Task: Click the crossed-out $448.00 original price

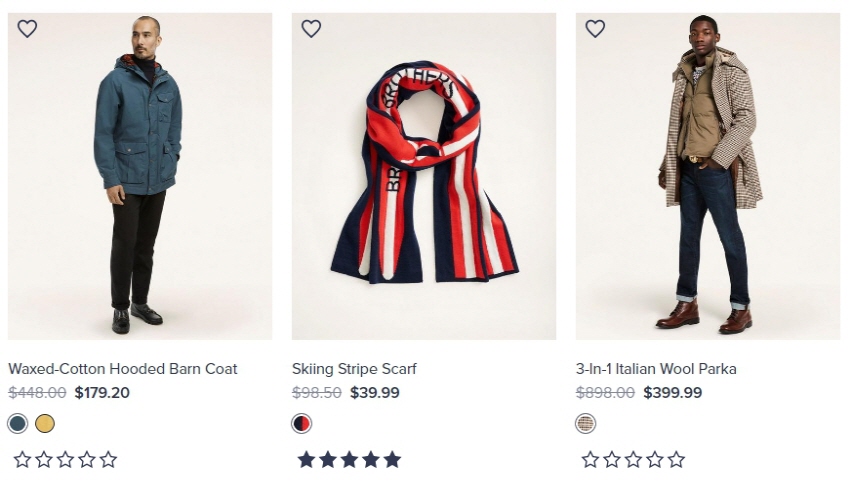Action: pyautogui.click(x=37, y=393)
